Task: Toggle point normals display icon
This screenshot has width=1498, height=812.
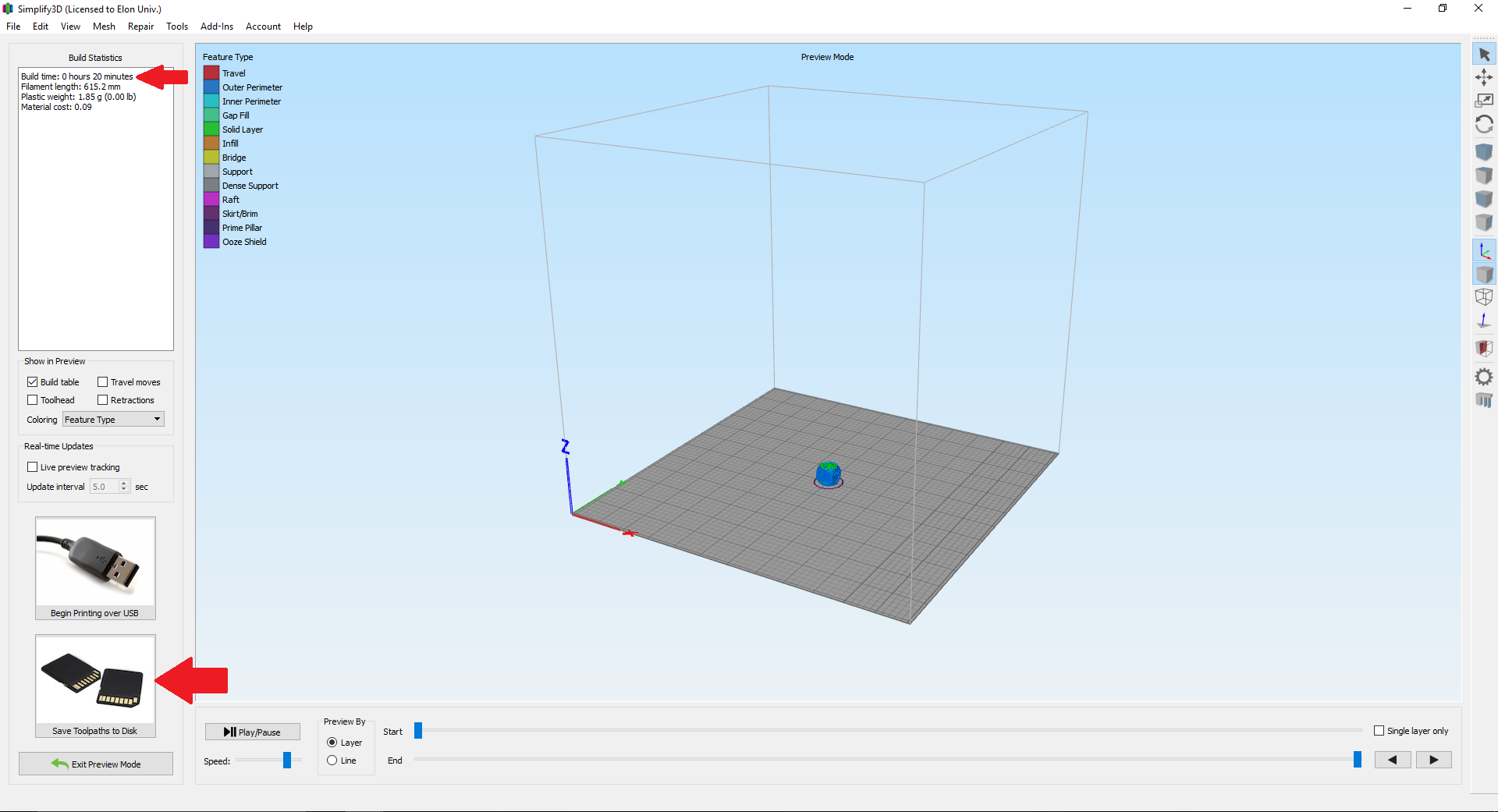Action: tap(1484, 321)
